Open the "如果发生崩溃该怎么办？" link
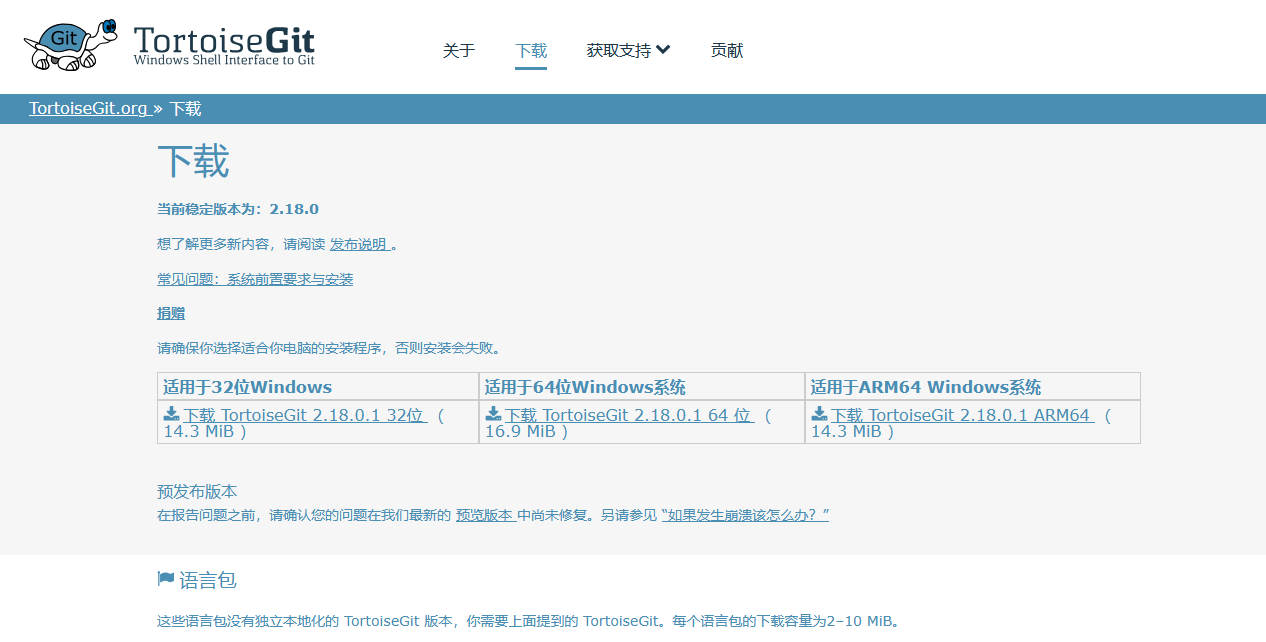 point(745,515)
